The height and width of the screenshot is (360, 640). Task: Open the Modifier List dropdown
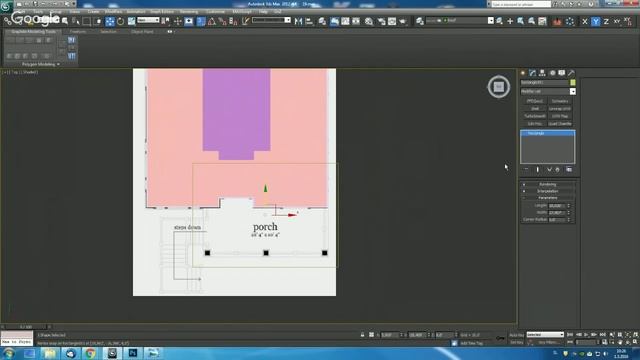point(548,91)
